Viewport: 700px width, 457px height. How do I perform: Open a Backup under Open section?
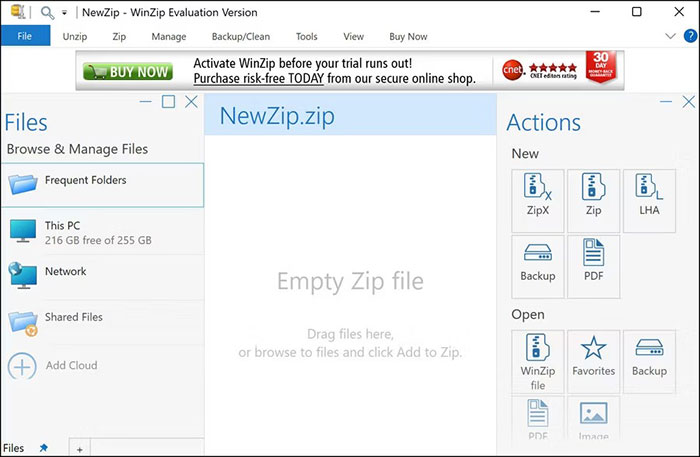coord(649,361)
